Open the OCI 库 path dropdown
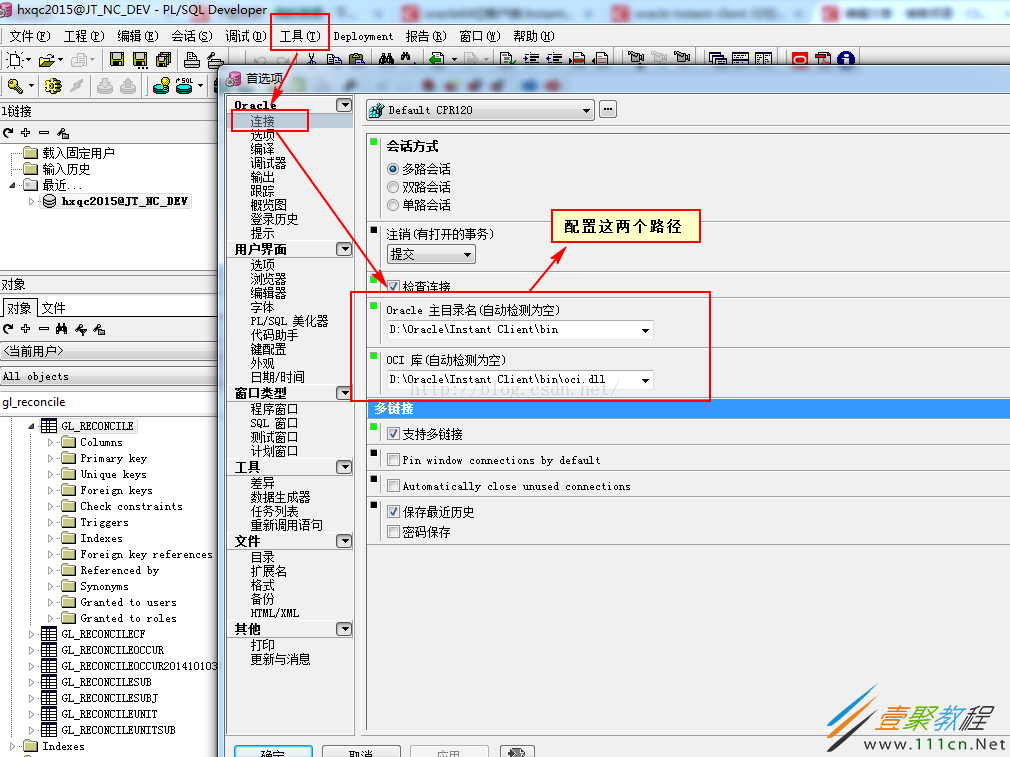The image size is (1010, 757). pyautogui.click(x=645, y=380)
